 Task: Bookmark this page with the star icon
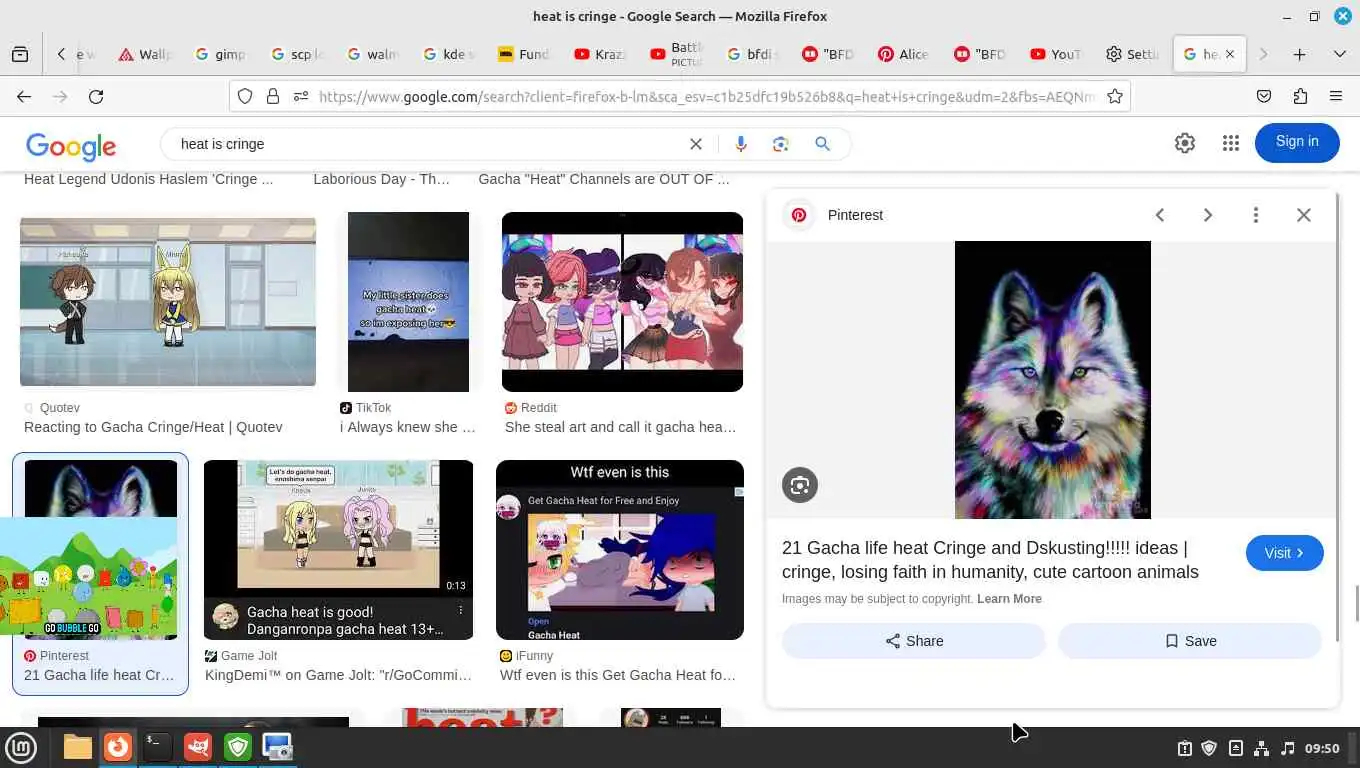(1114, 96)
